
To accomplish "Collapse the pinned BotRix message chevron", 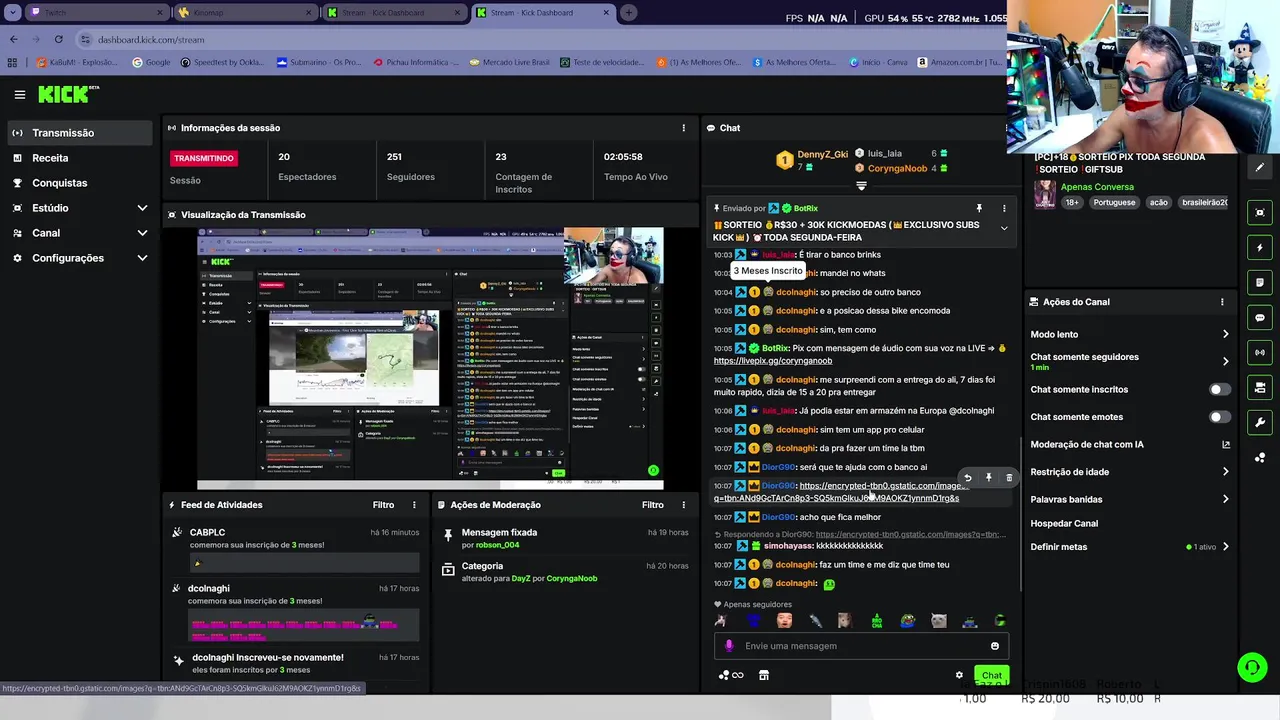I will pos(1004,228).
